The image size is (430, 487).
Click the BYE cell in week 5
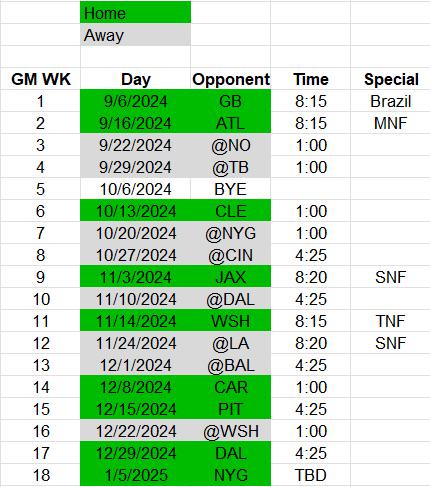pyautogui.click(x=231, y=189)
